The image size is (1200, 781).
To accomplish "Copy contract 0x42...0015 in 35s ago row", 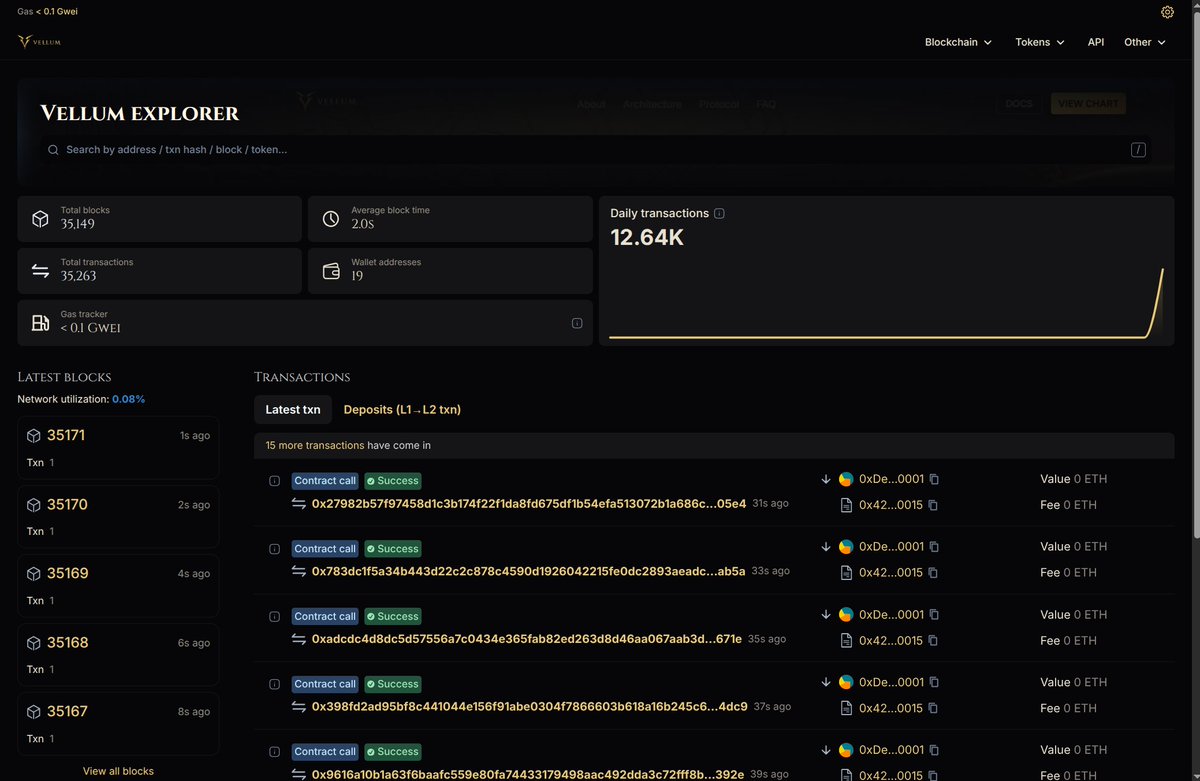I will (933, 641).
